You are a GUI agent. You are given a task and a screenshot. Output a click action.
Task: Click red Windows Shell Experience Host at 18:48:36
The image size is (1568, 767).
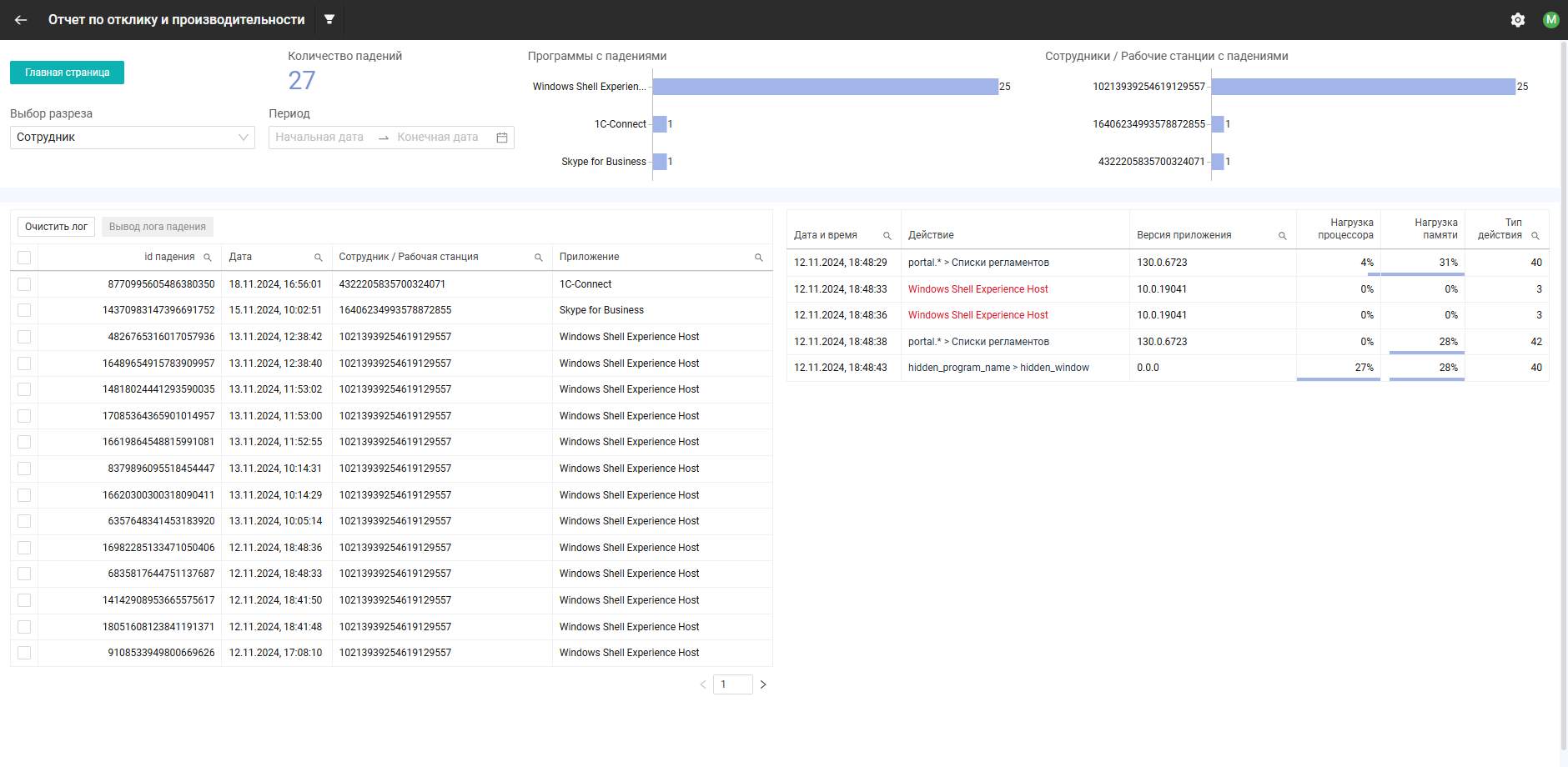tap(977, 315)
